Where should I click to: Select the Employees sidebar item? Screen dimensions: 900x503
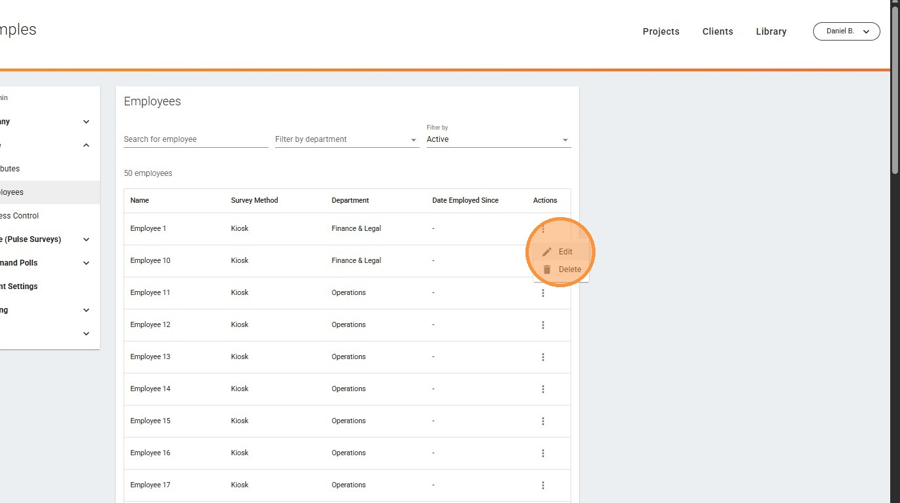click(49, 192)
